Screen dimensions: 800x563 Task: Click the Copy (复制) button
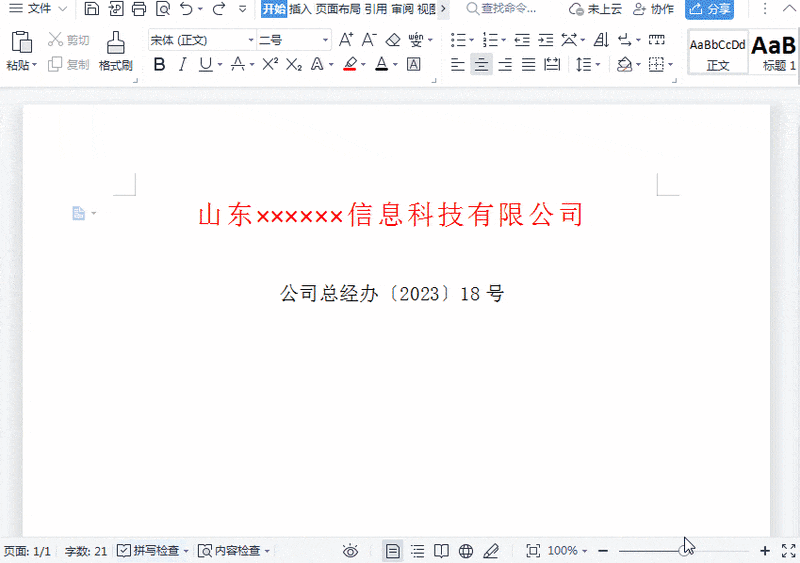[x=68, y=64]
